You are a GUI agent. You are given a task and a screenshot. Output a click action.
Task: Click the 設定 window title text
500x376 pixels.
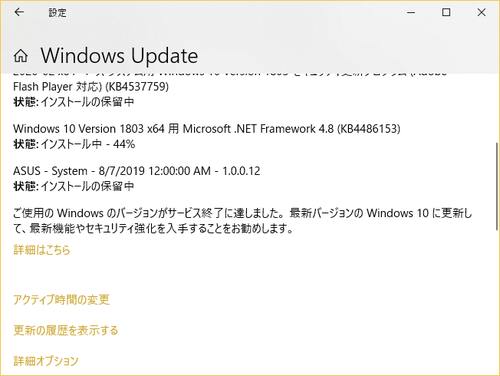[x=57, y=13]
